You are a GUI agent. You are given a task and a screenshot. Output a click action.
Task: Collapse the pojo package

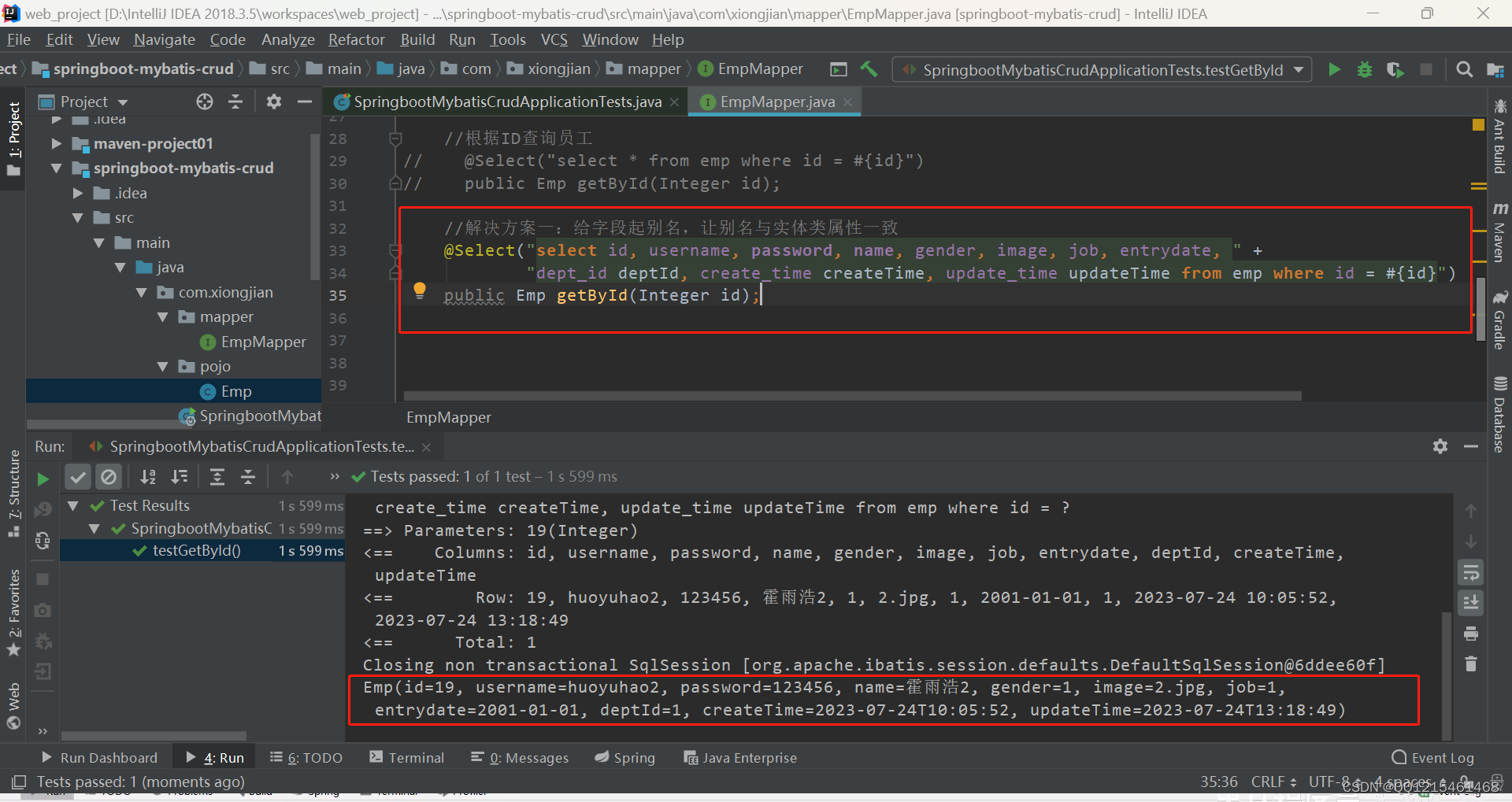163,367
